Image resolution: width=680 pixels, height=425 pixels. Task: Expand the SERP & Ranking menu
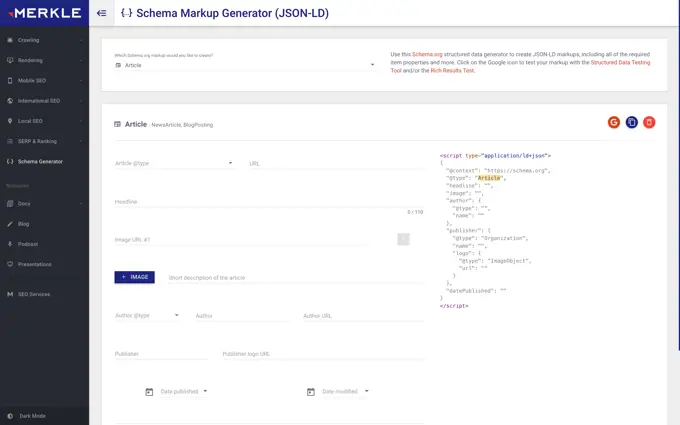coord(44,140)
